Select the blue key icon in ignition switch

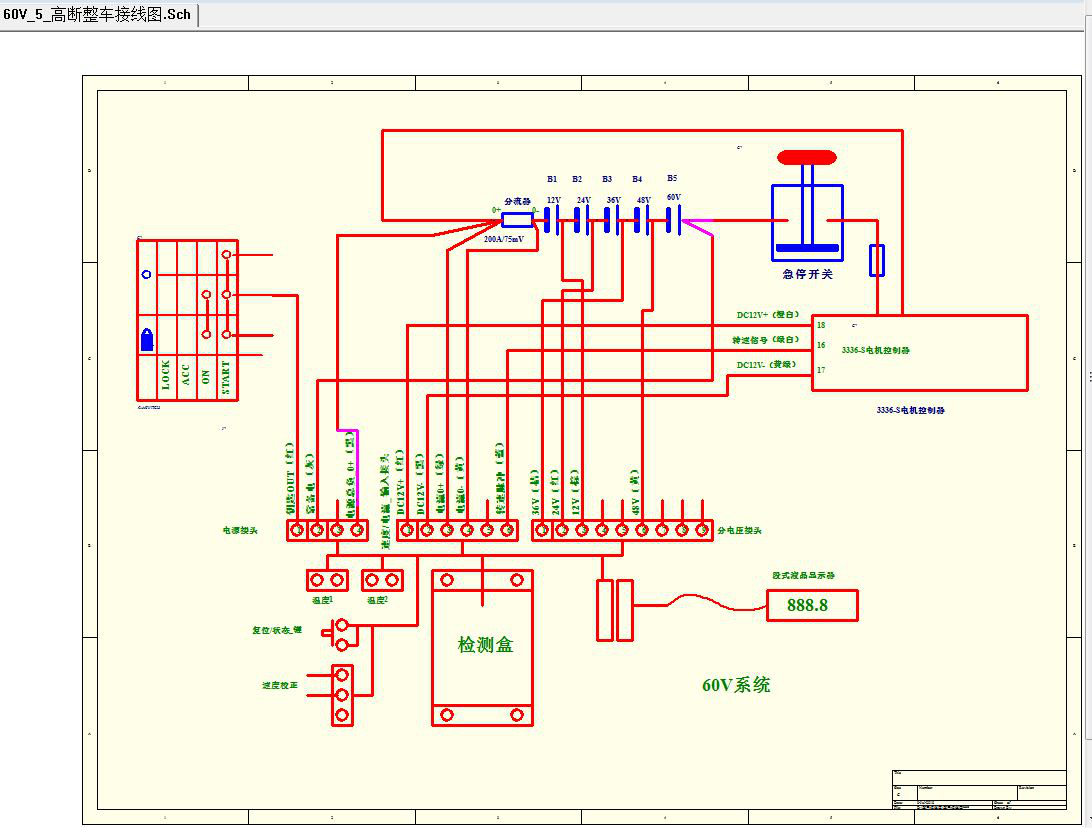point(147,340)
